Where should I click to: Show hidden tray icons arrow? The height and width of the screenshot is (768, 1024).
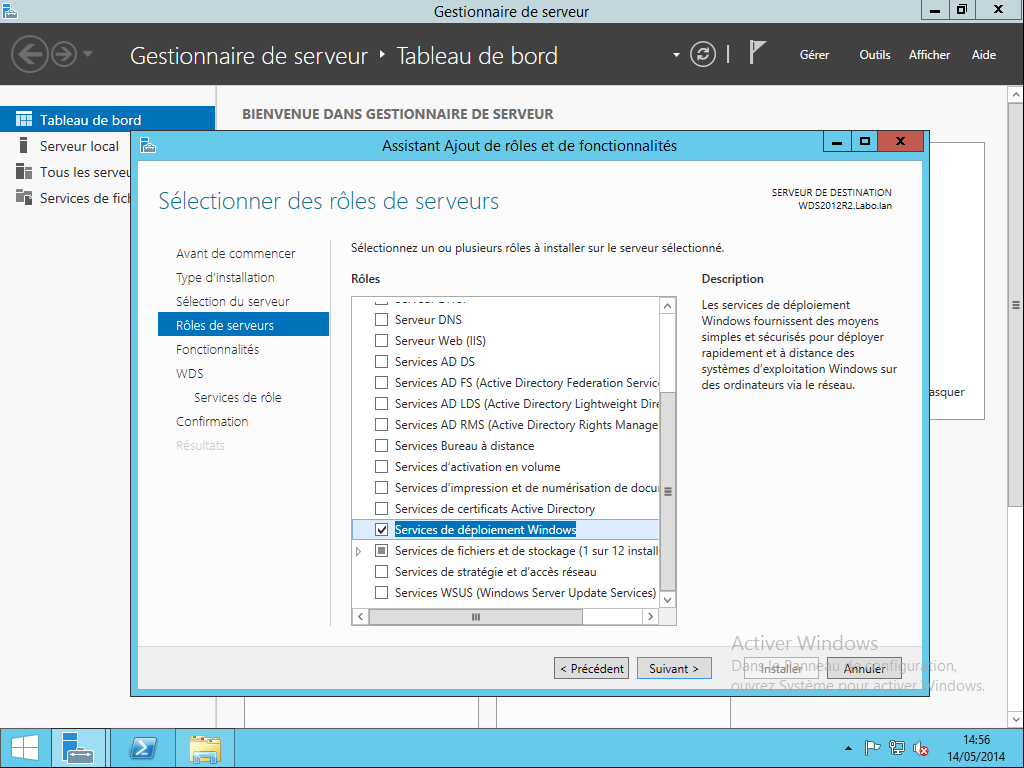[x=848, y=748]
